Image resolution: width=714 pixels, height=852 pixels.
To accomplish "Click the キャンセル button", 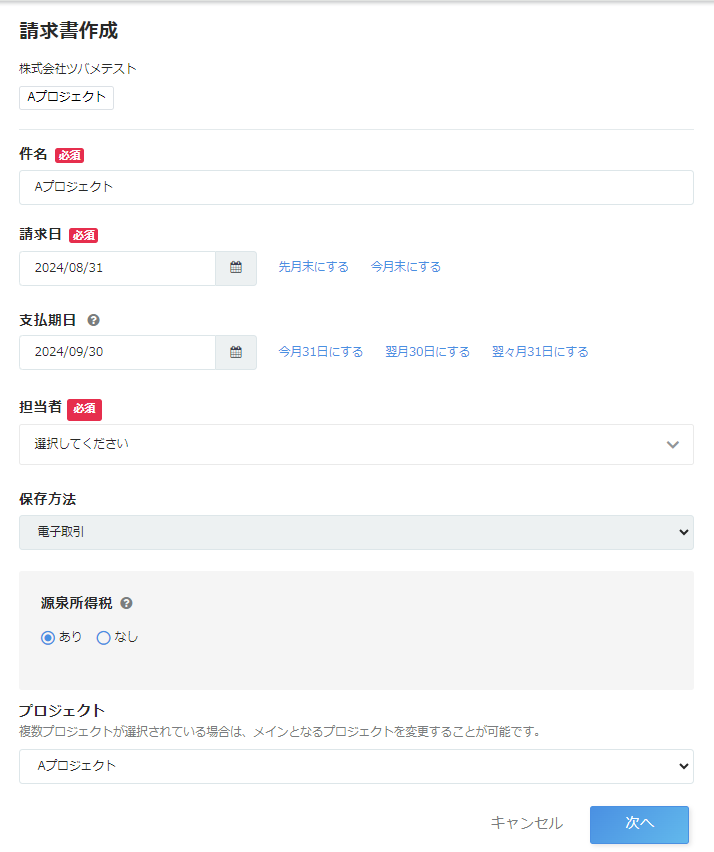I will tap(527, 823).
